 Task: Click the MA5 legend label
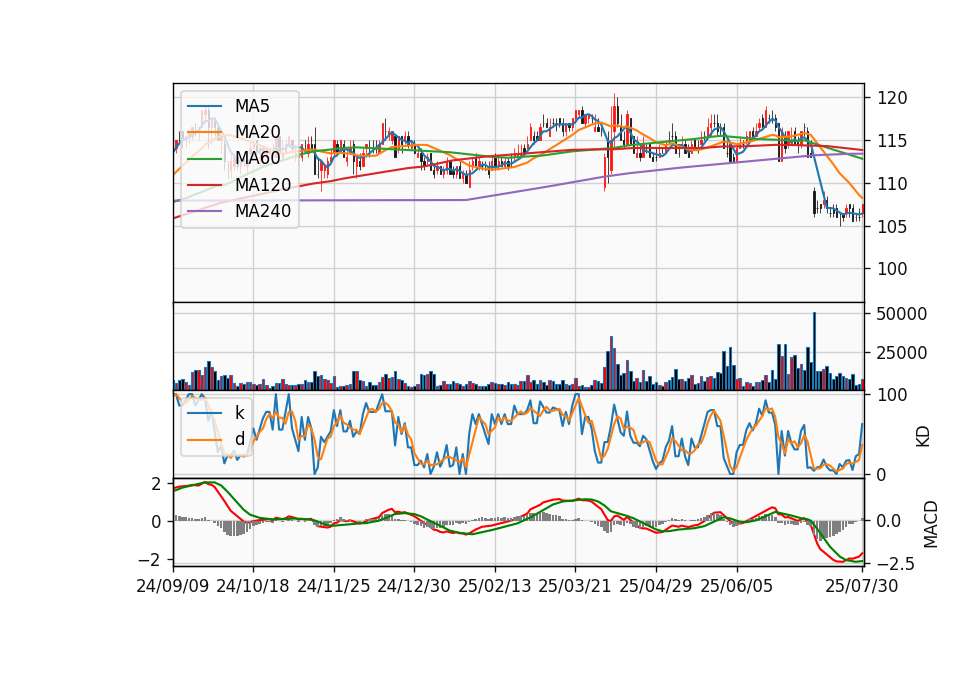[x=252, y=106]
